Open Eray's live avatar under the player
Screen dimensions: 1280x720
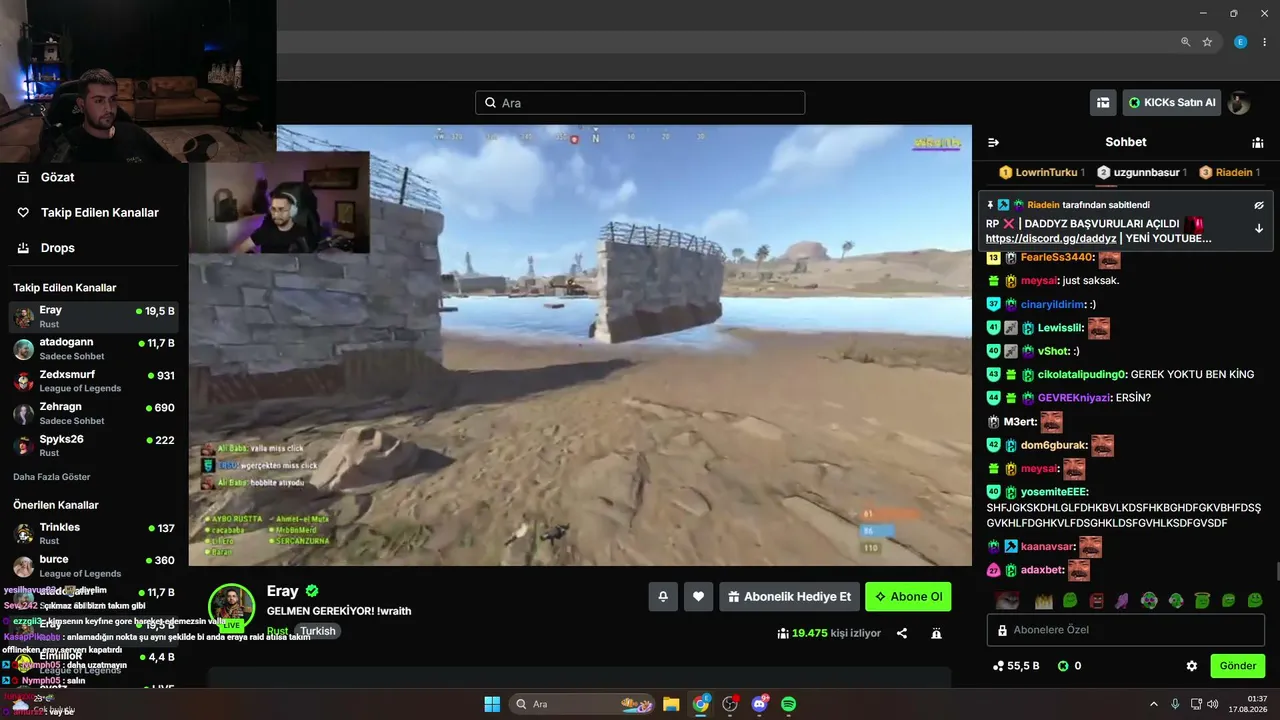click(x=231, y=607)
